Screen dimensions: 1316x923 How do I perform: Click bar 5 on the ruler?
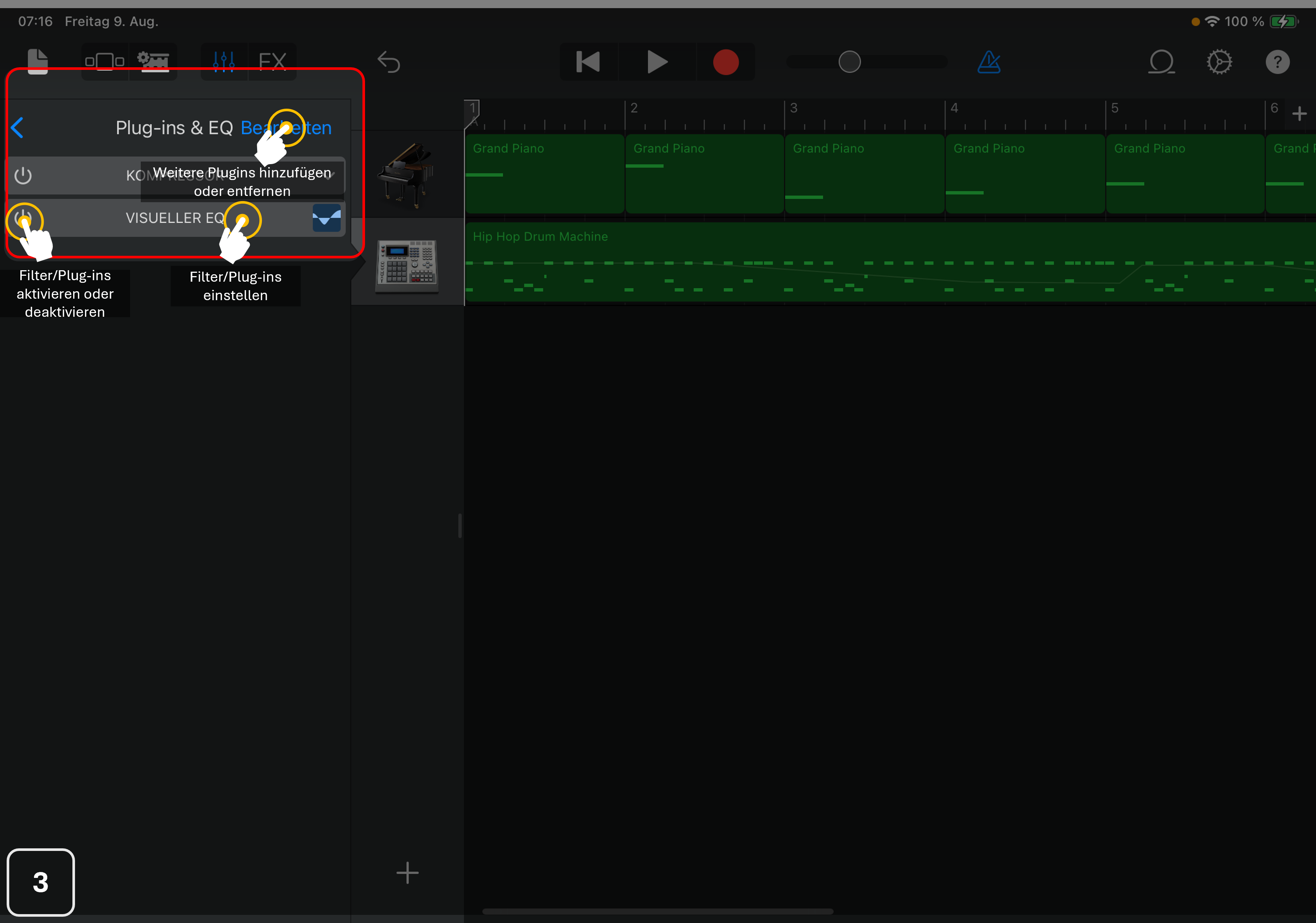[1115, 108]
